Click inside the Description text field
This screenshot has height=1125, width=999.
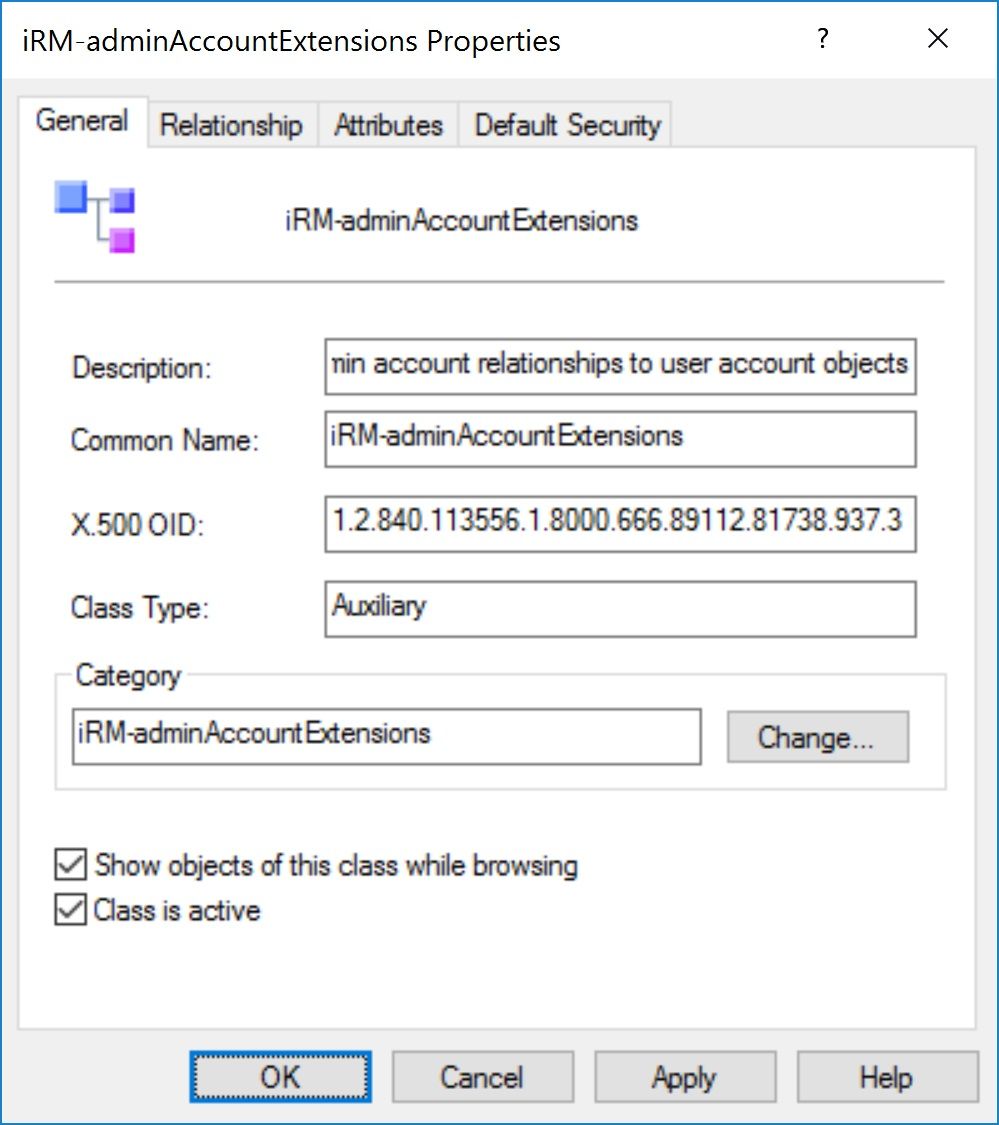620,366
